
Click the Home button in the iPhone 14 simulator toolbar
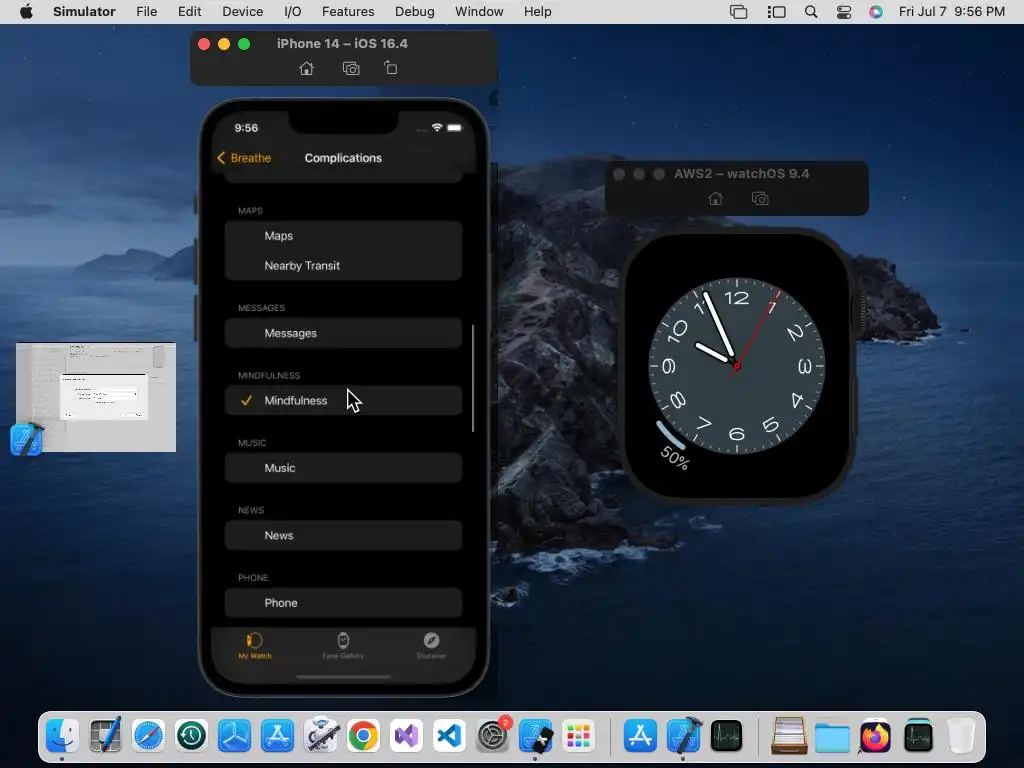pyautogui.click(x=306, y=69)
